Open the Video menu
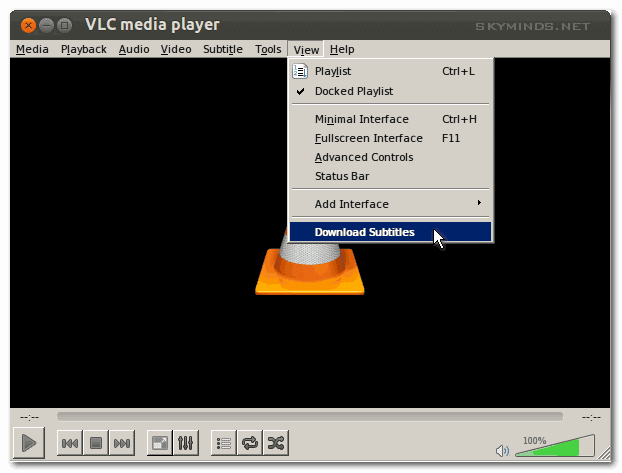The height and width of the screenshot is (473, 622). (176, 49)
